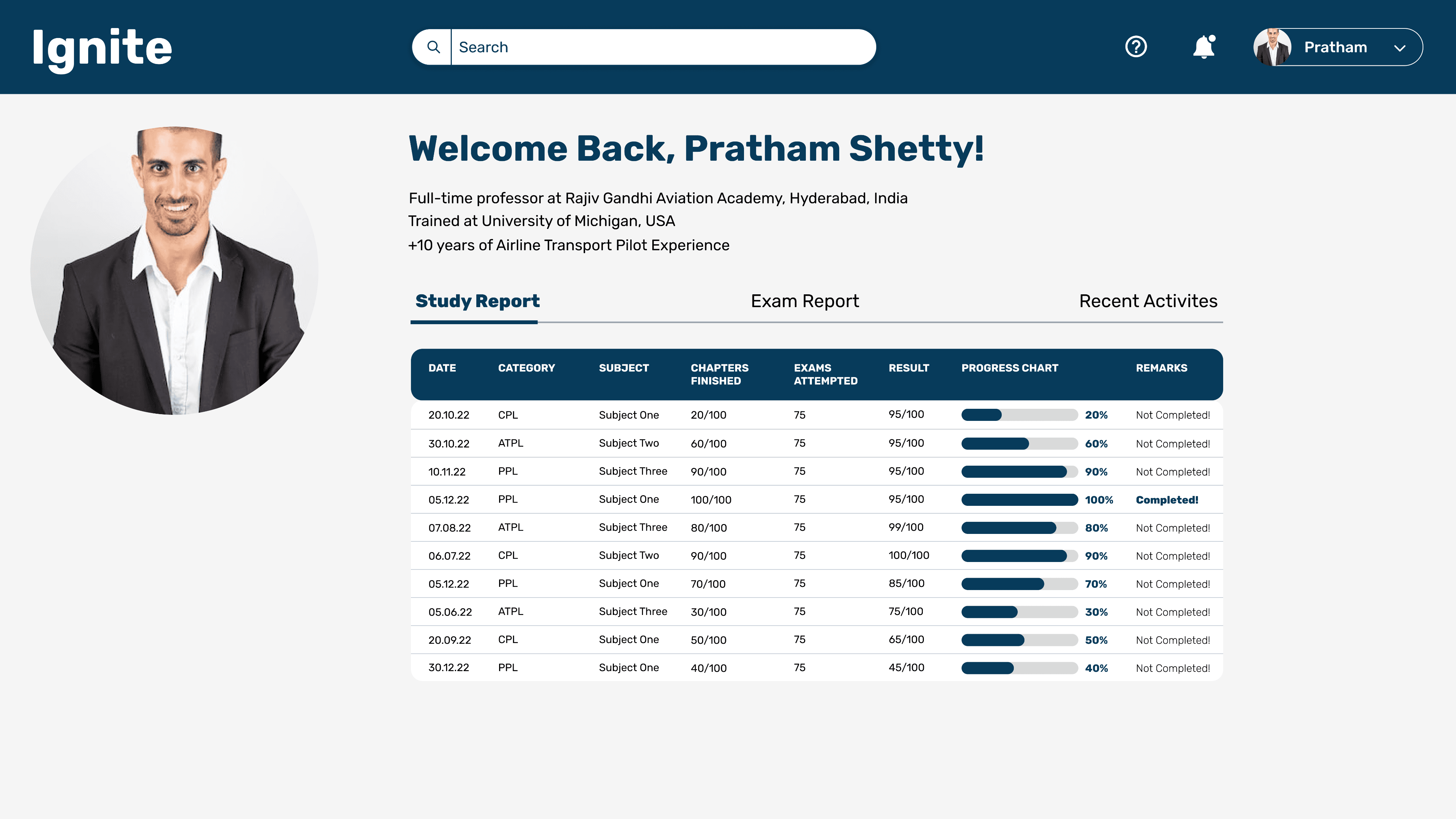Viewport: 1456px width, 819px height.
Task: Expand the Pratham account dropdown chevron
Action: click(x=1399, y=48)
